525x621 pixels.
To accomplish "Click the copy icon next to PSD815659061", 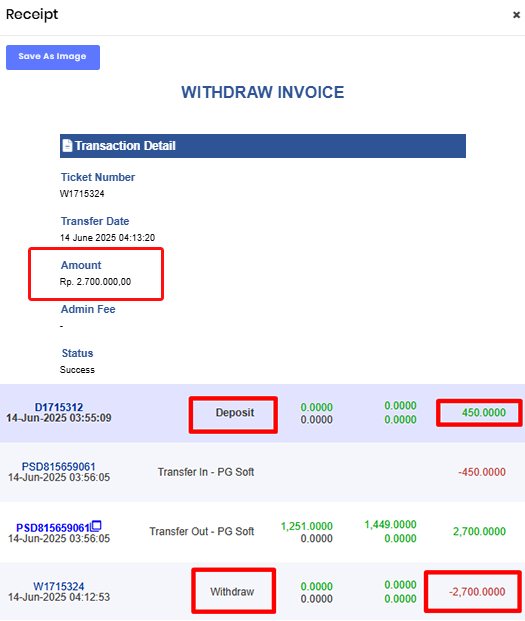I will click(96, 526).
